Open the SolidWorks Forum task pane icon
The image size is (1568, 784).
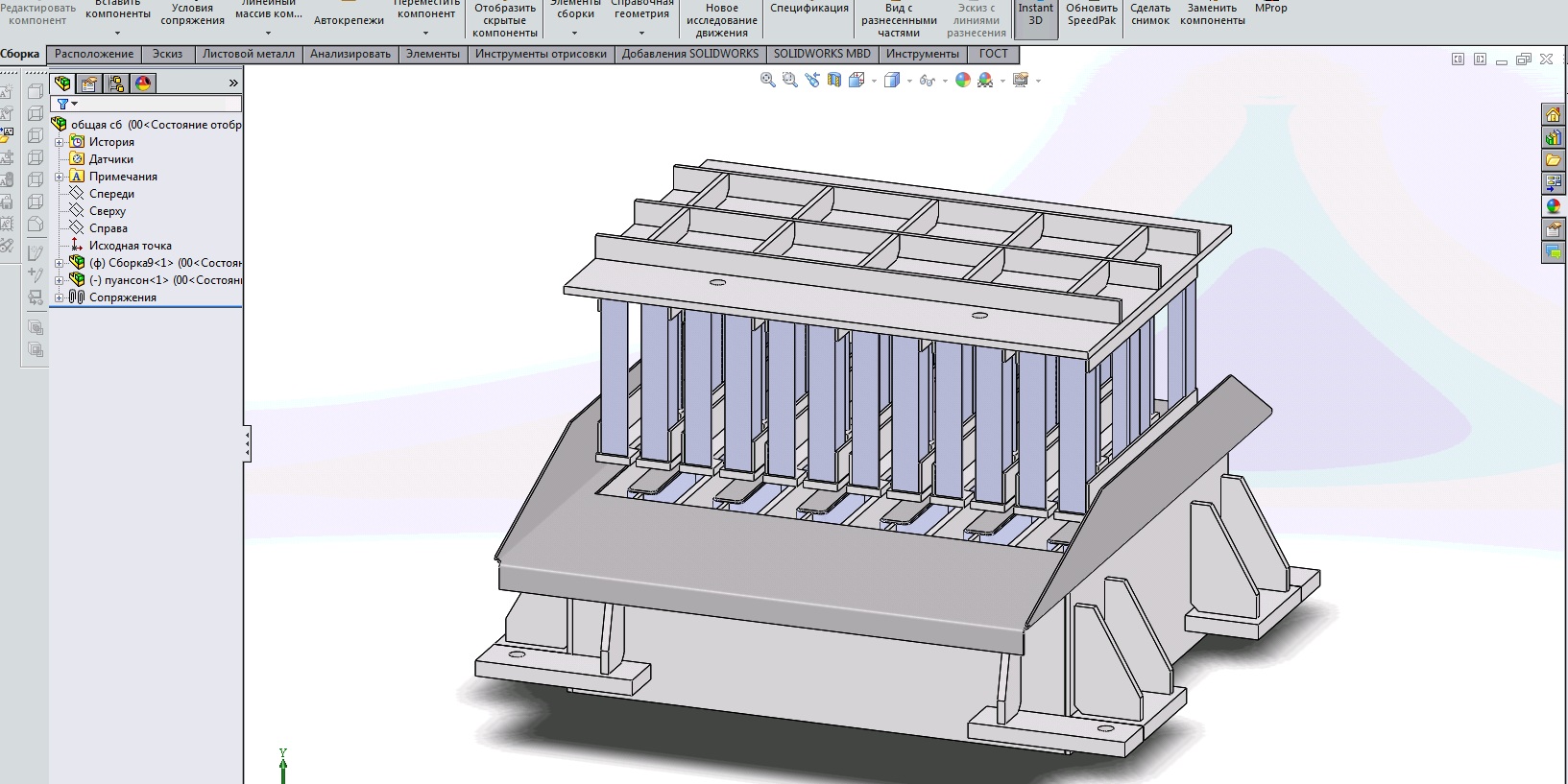coord(1553,252)
